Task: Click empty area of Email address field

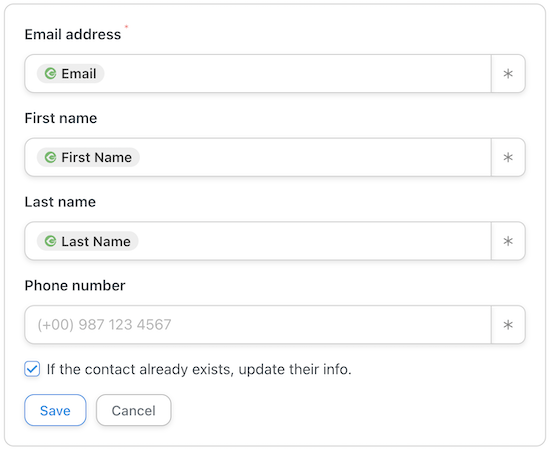Action: pyautogui.click(x=297, y=74)
